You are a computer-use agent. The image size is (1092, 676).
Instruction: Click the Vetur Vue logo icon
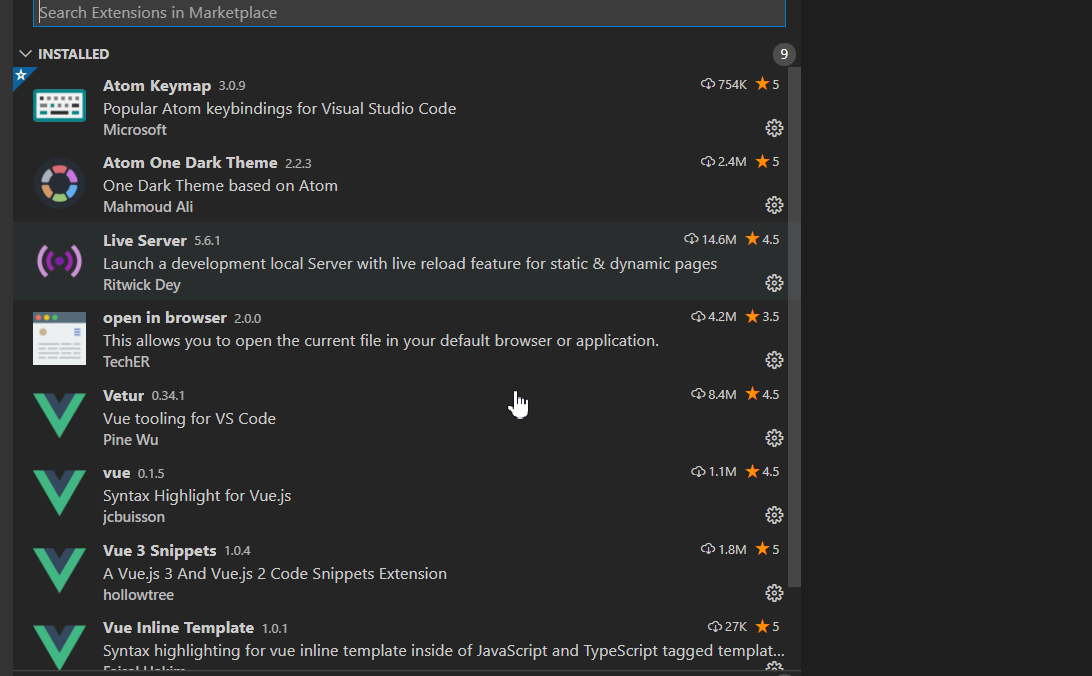(59, 416)
